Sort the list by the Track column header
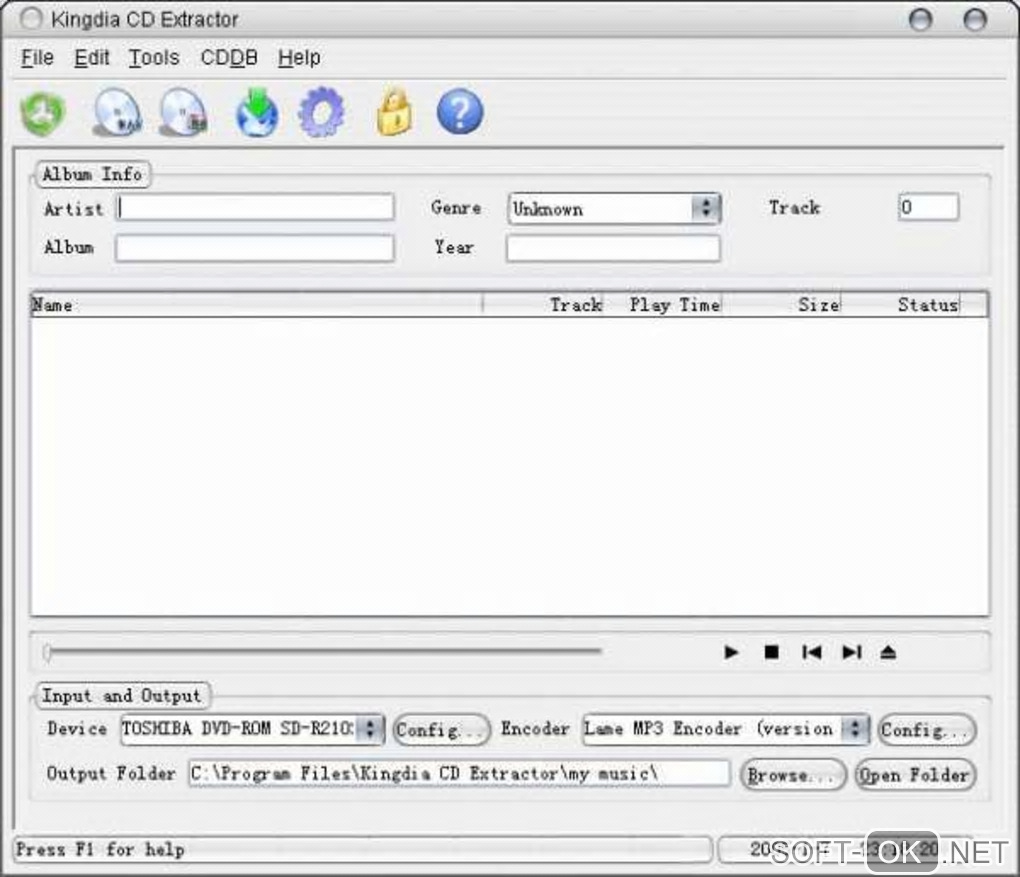Image resolution: width=1020 pixels, height=877 pixels. (x=544, y=304)
